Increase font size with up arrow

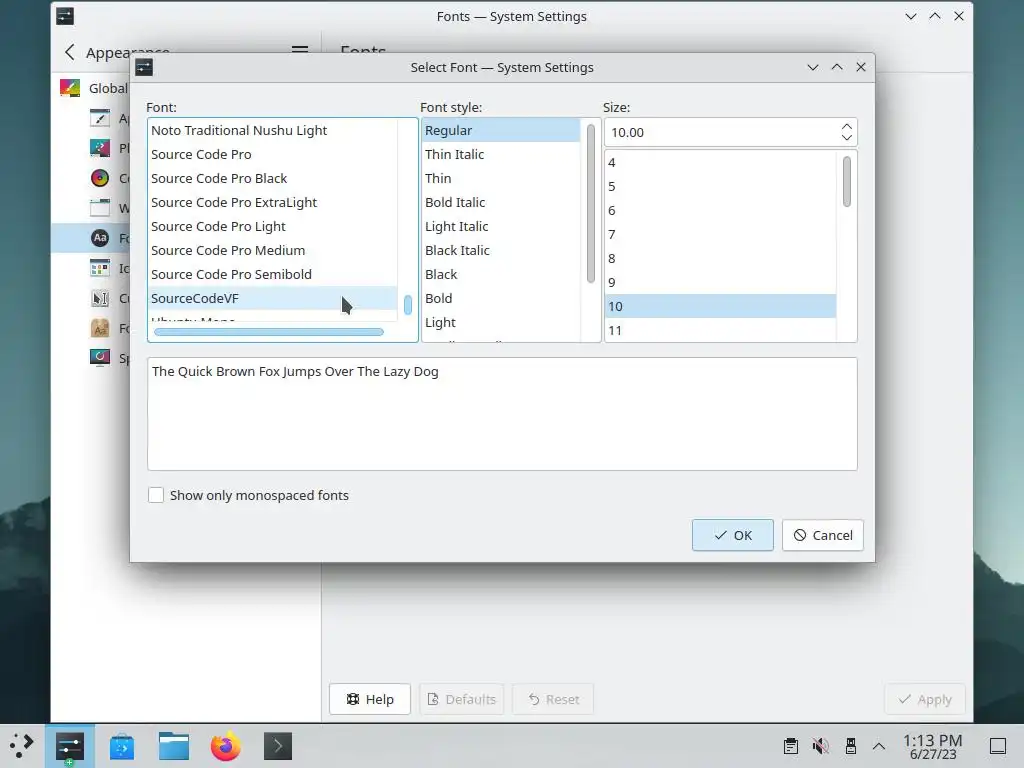click(x=846, y=126)
